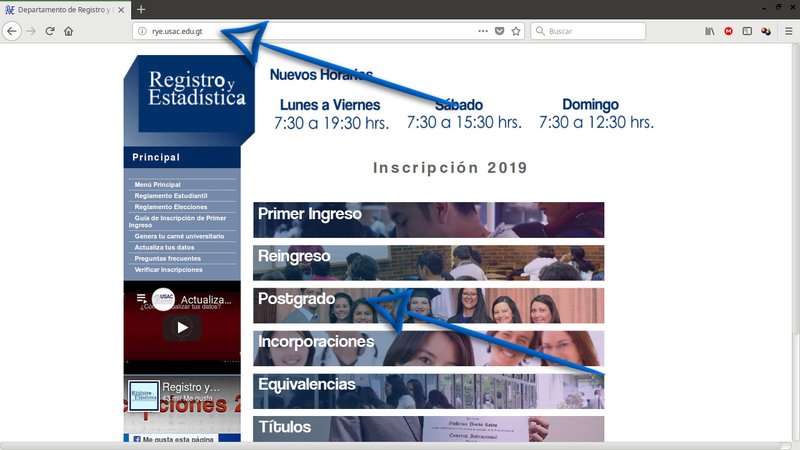800x450 pixels.
Task: Open page actions three-dot menu in address bar
Action: tap(483, 31)
